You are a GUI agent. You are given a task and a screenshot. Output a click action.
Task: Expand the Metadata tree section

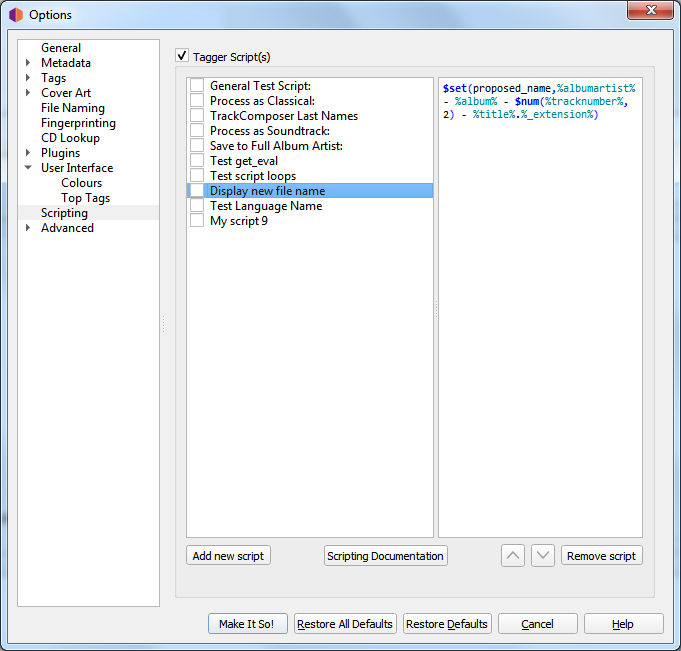28,63
